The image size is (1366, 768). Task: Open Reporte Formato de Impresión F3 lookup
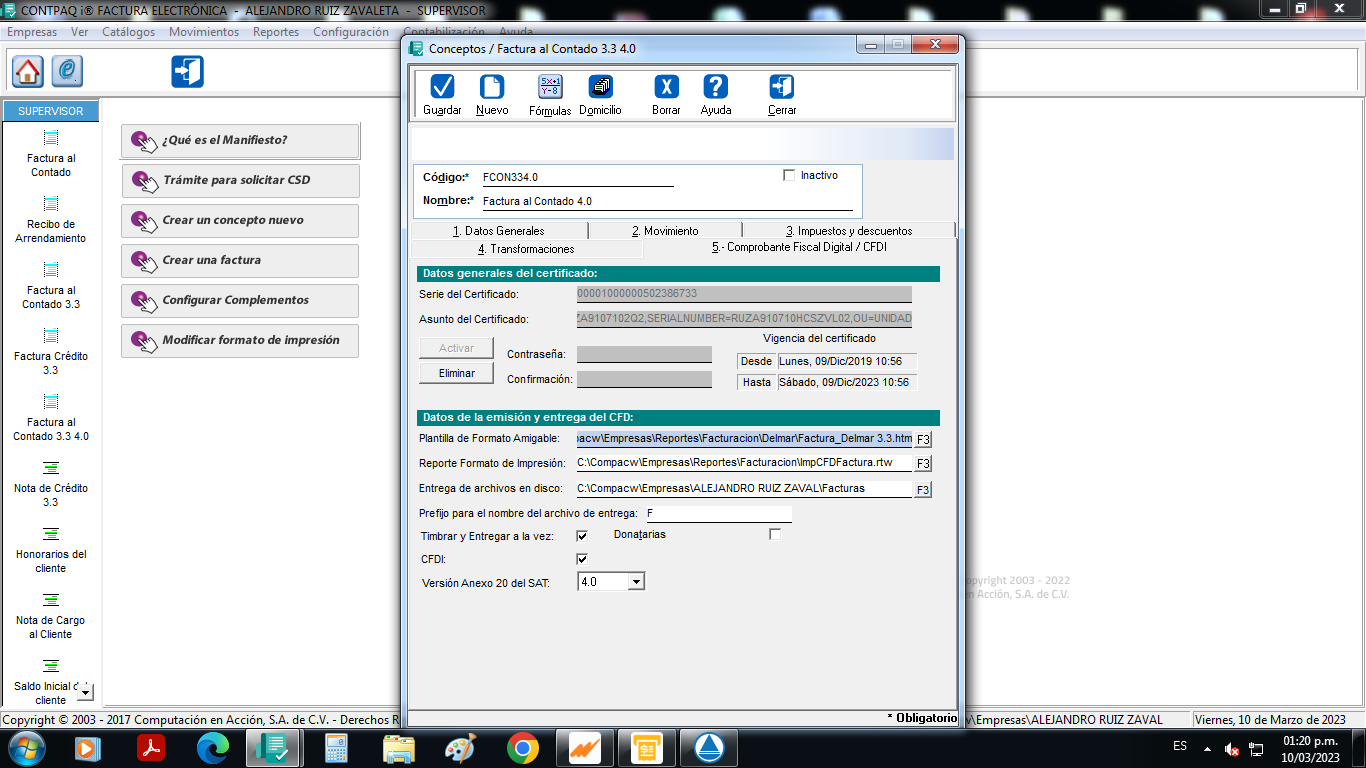pyautogui.click(x=923, y=464)
